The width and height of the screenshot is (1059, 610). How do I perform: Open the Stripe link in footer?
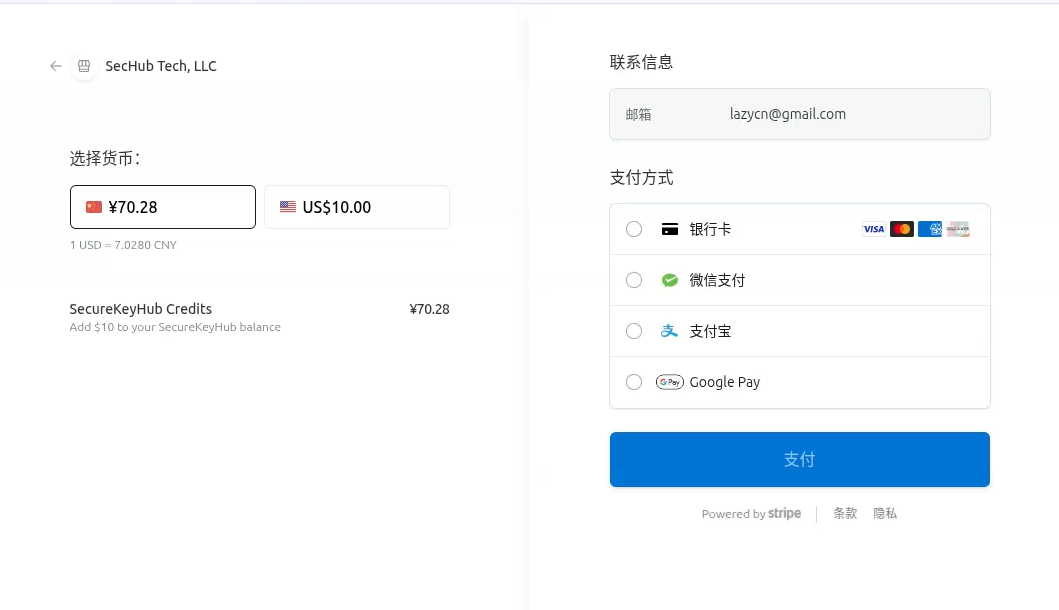(751, 513)
